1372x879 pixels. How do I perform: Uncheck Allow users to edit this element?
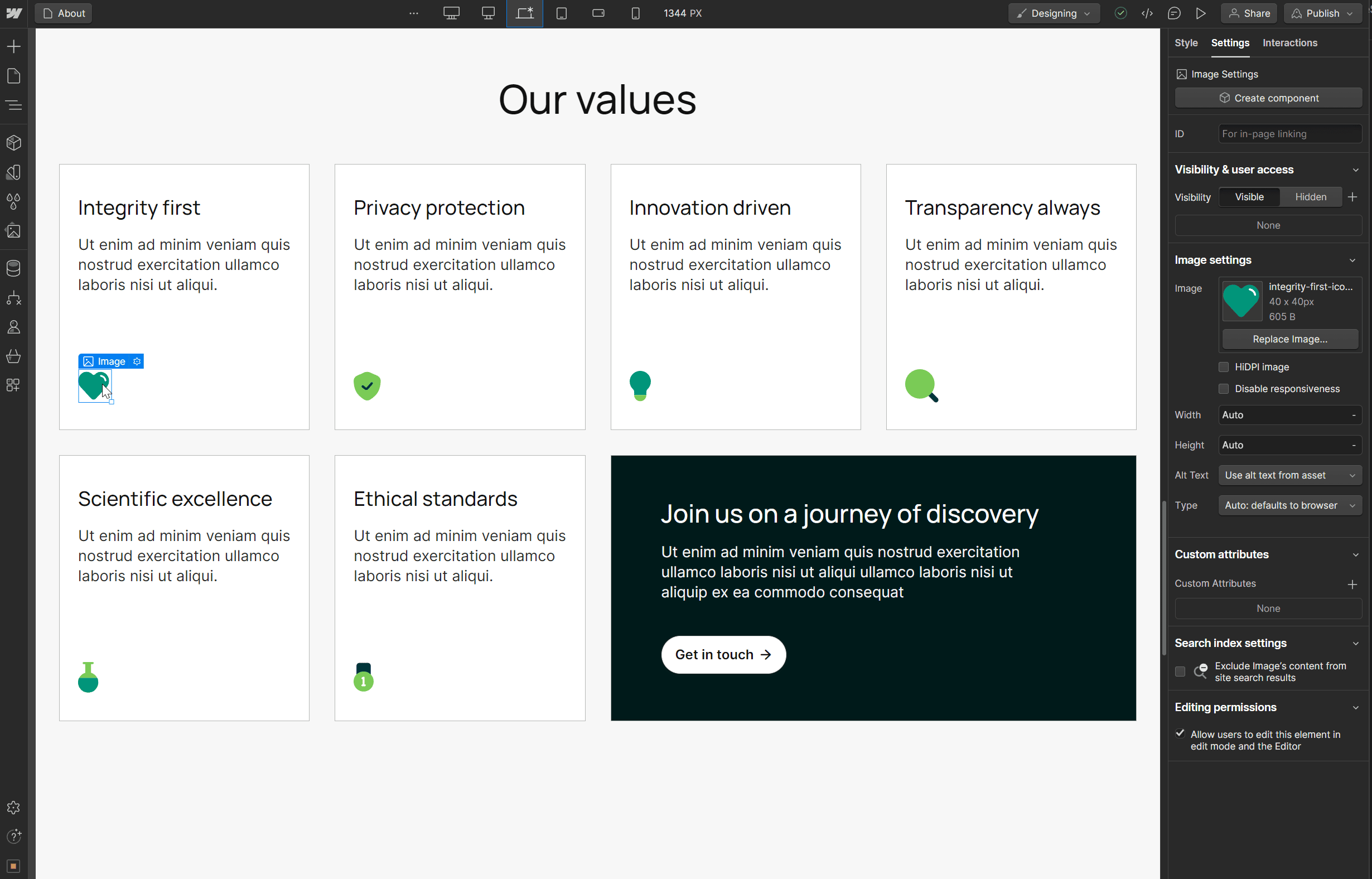[1180, 734]
